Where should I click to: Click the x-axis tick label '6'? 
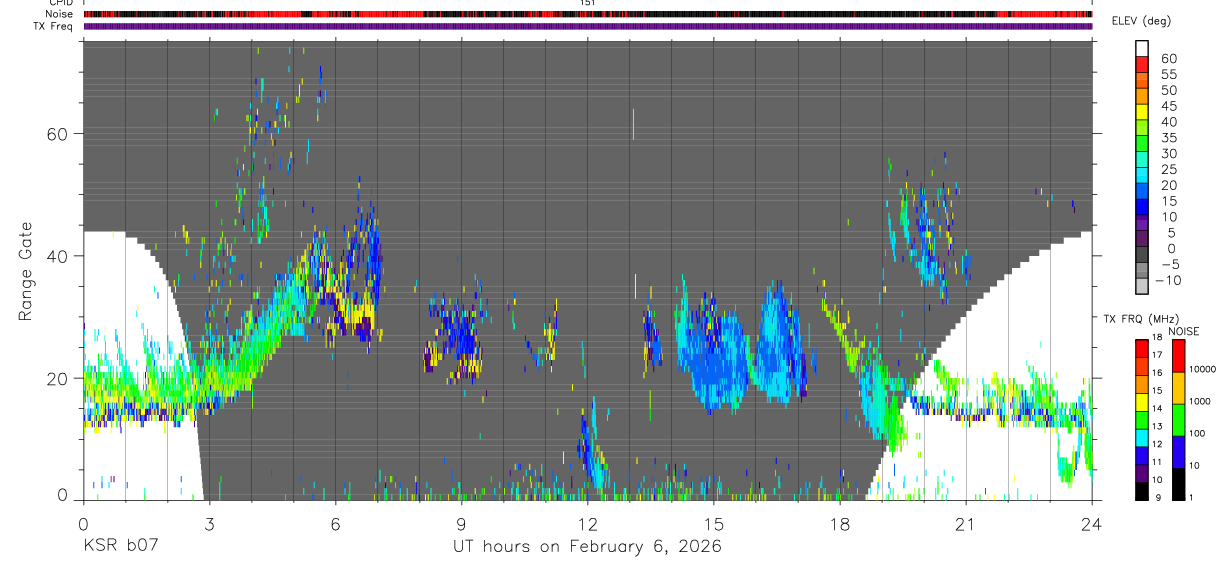pyautogui.click(x=335, y=524)
